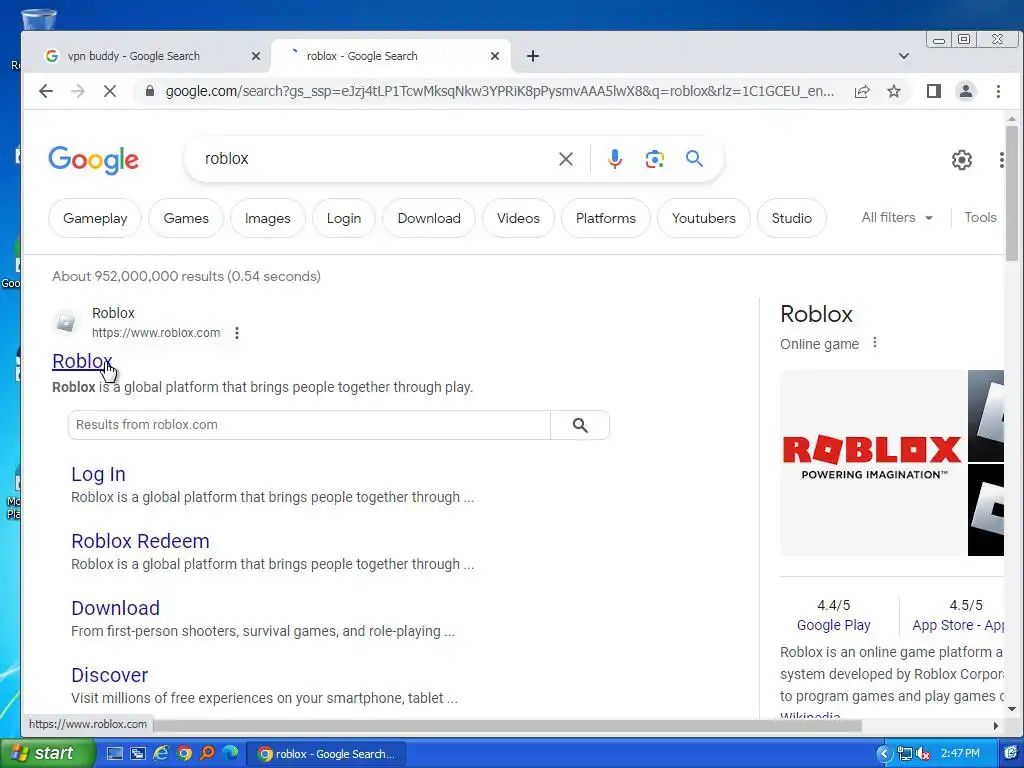Go forward with the forward arrow
1024x768 pixels.
tap(78, 91)
